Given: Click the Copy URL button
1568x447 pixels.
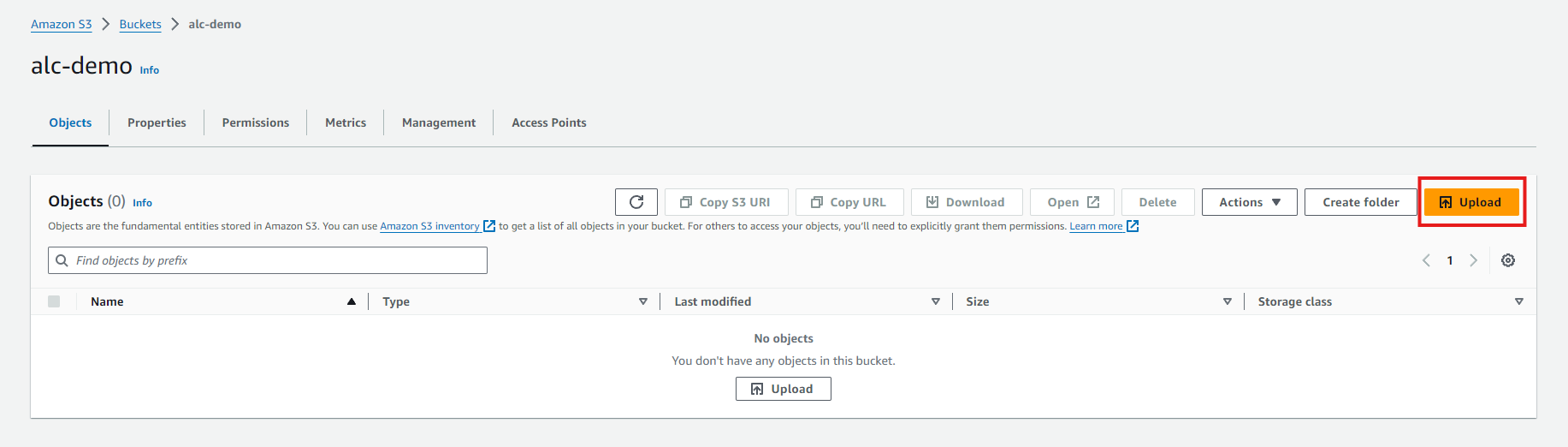Looking at the screenshot, I should 849,202.
